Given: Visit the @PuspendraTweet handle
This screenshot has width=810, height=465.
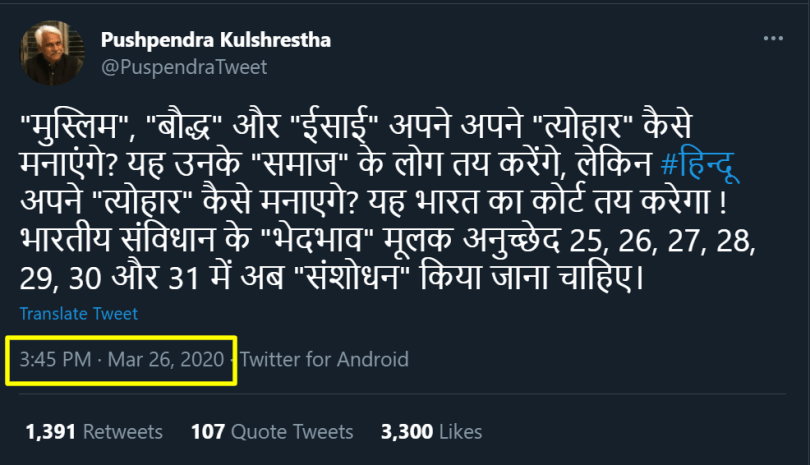Looking at the screenshot, I should tap(184, 67).
